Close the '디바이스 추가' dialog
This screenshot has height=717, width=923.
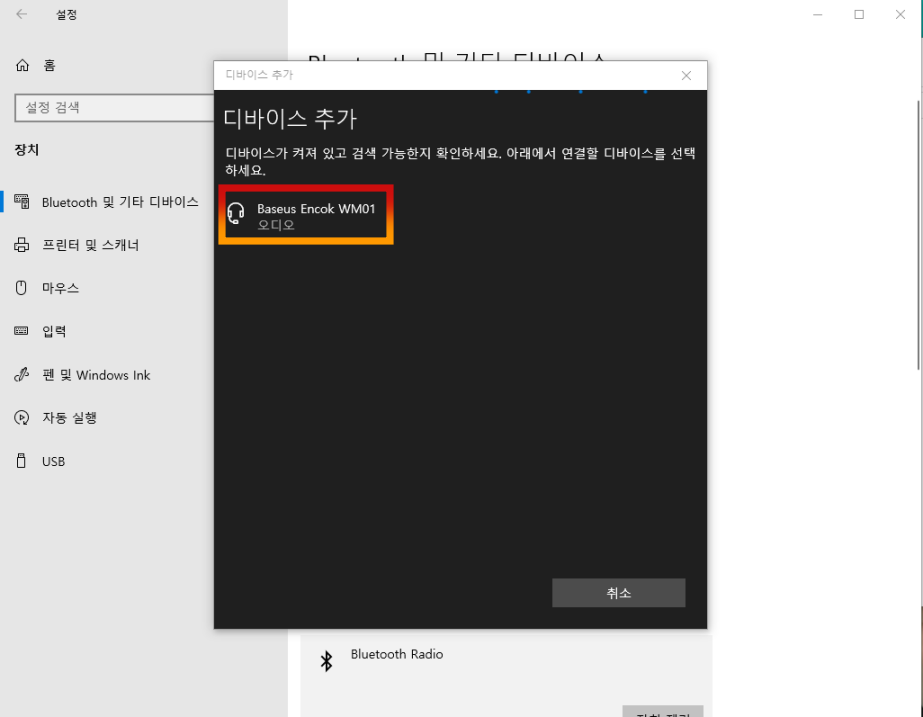[686, 74]
